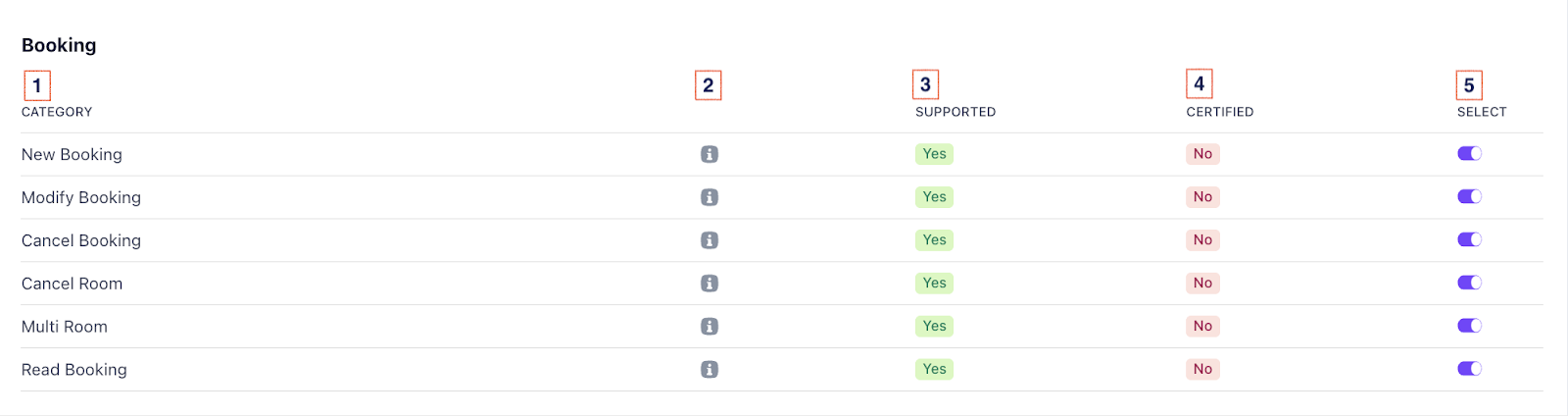The height and width of the screenshot is (416, 1568).
Task: Select the Read Booking category label
Action: click(74, 370)
